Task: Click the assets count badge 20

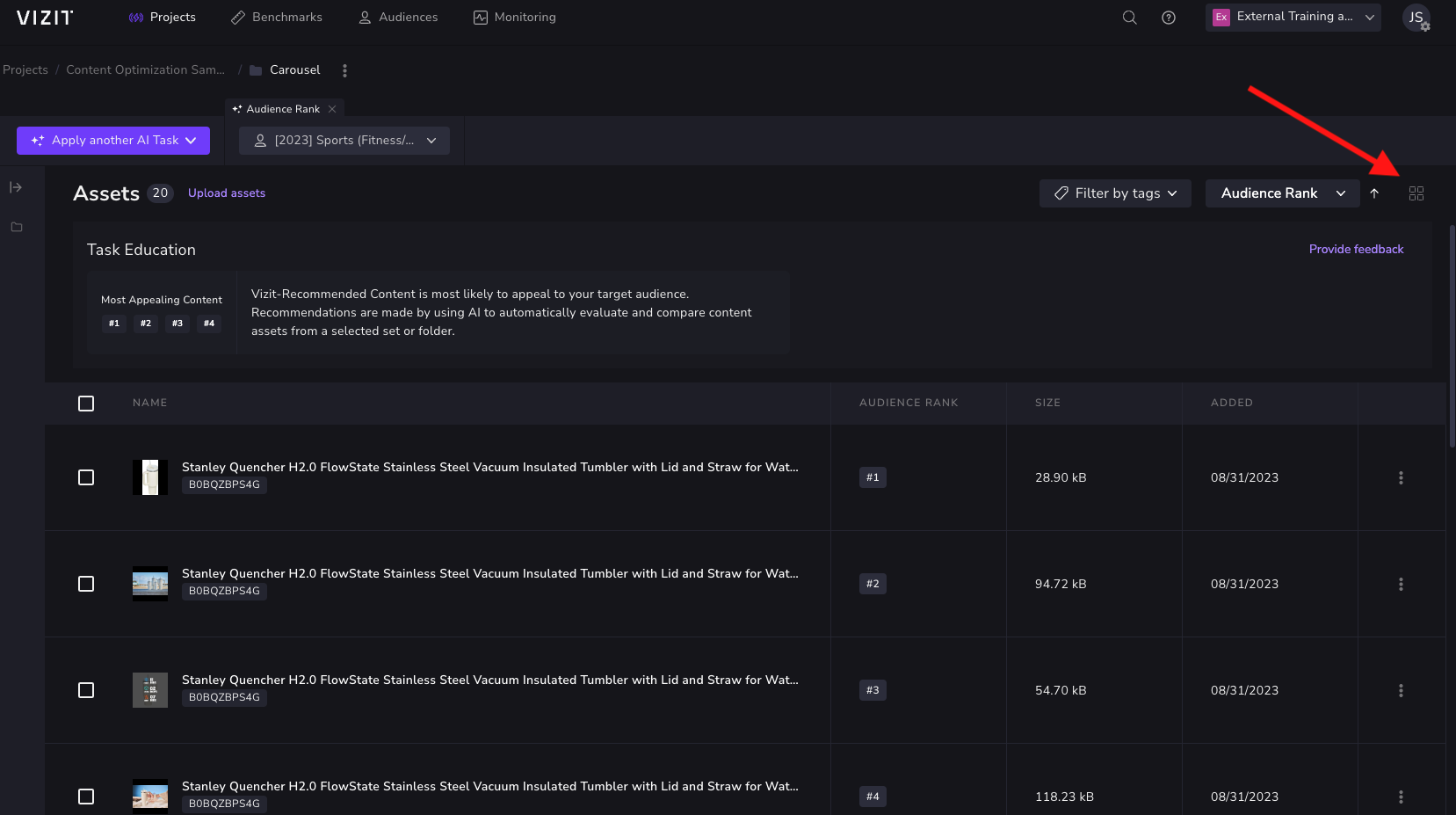Action: click(160, 193)
